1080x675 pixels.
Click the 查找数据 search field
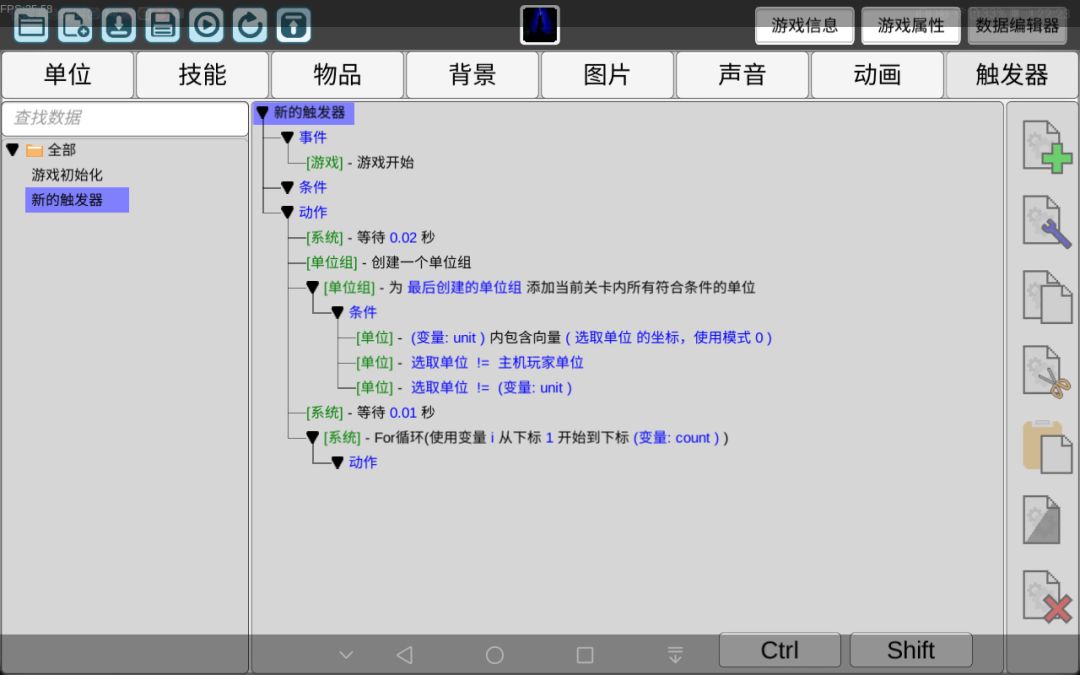pyautogui.click(x=125, y=118)
